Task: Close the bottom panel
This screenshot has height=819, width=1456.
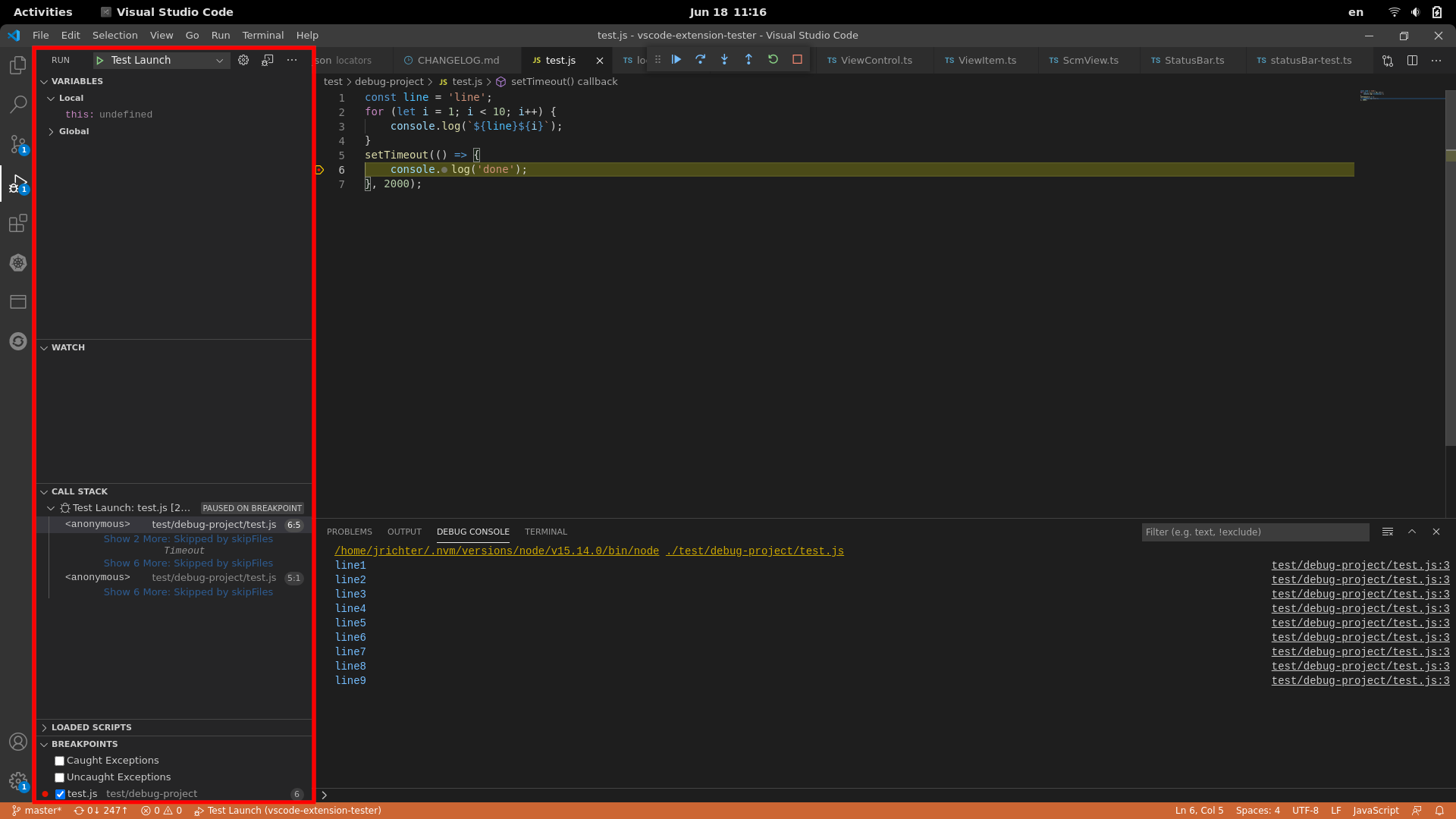Action: point(1436,532)
